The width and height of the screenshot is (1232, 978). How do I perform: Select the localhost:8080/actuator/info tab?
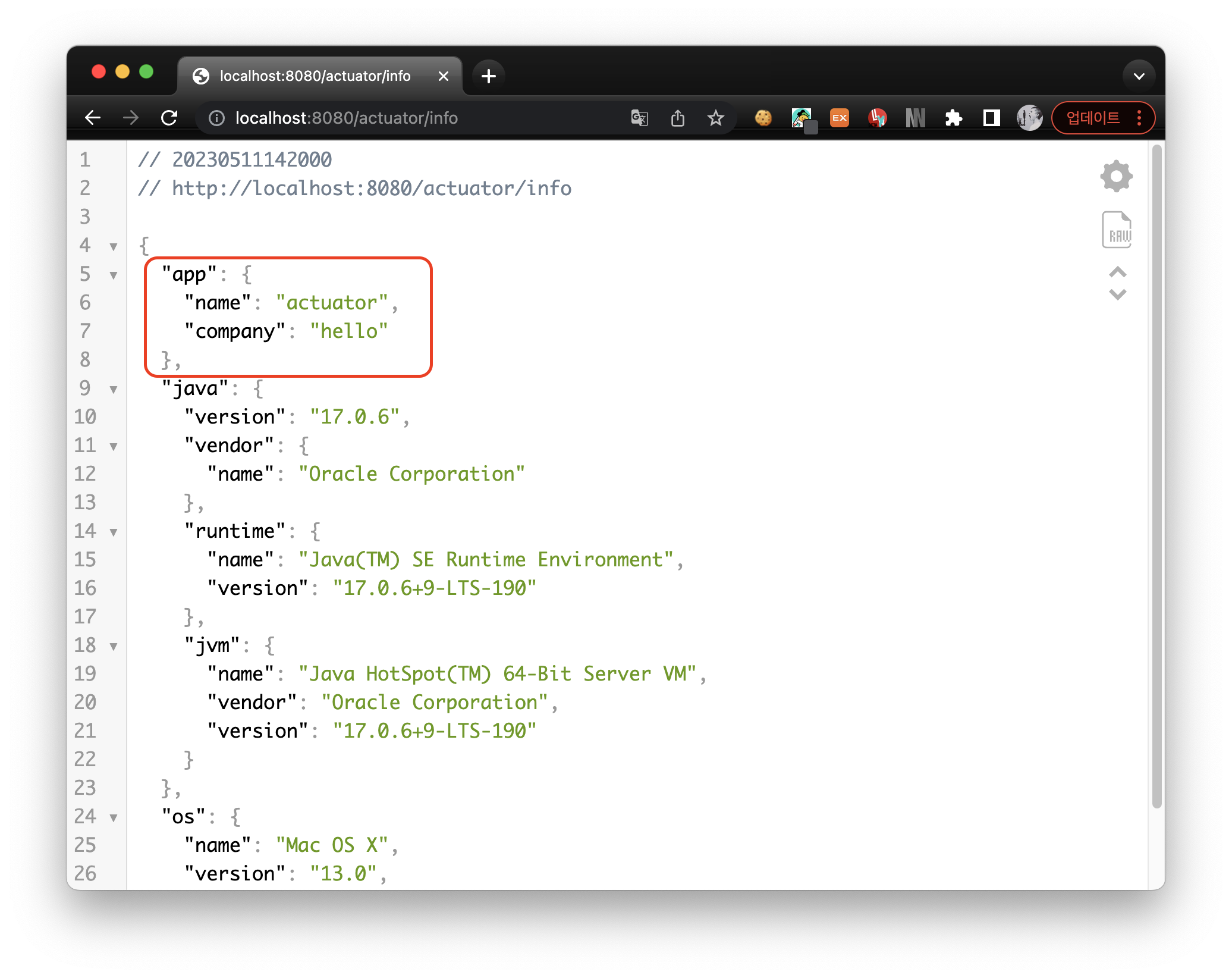point(315,76)
